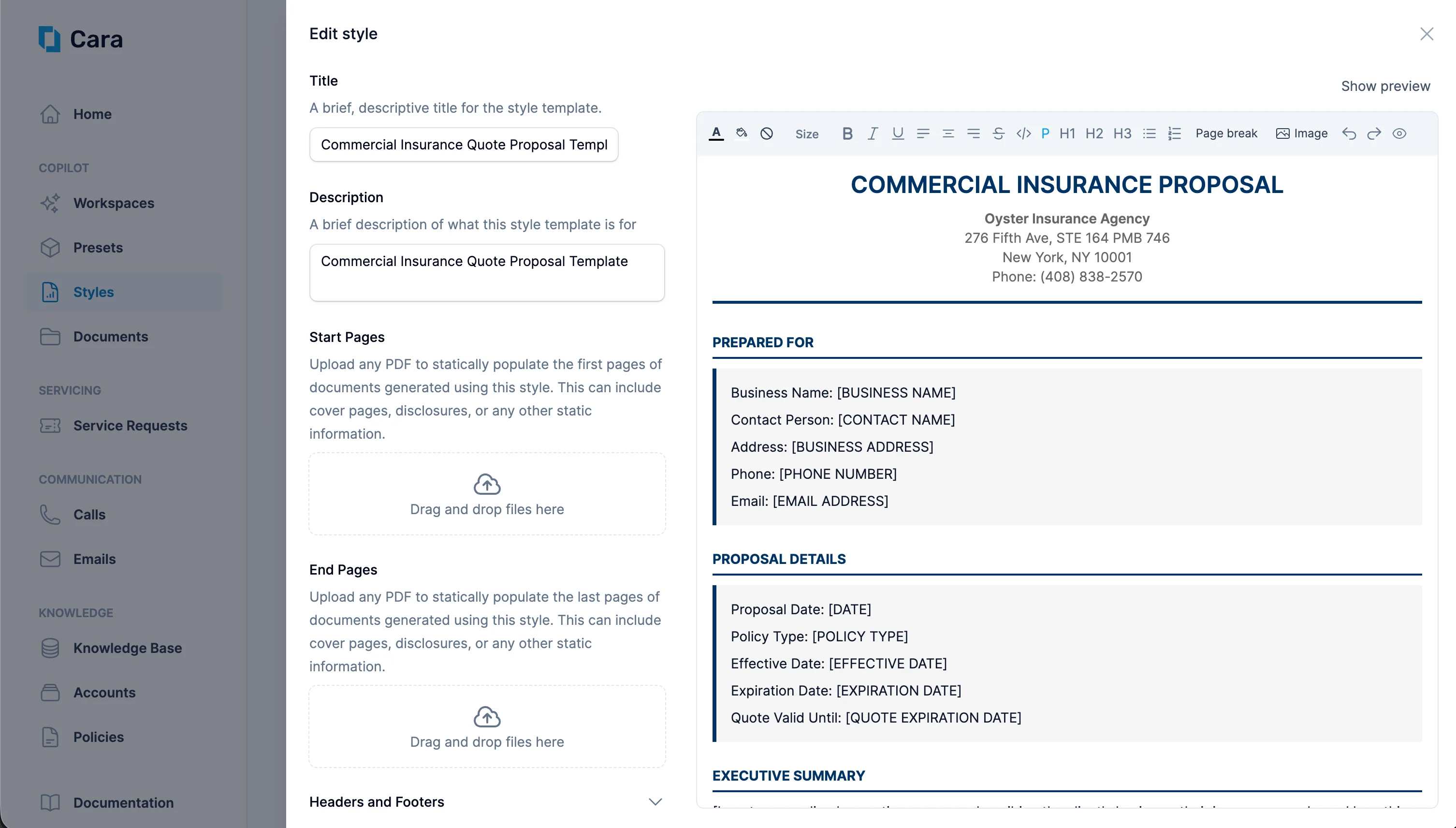This screenshot has width=1456, height=828.
Task: Justify the text alignment
Action: (x=974, y=133)
